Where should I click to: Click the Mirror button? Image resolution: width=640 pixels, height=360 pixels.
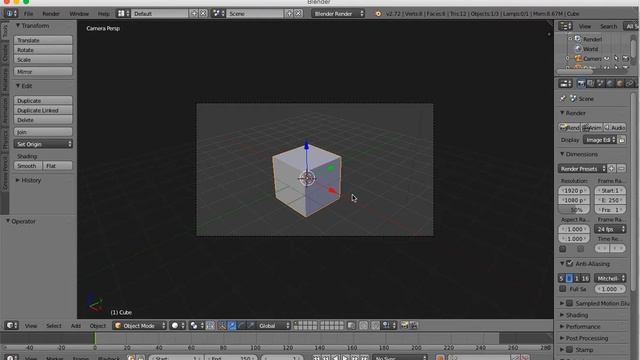tap(43, 71)
